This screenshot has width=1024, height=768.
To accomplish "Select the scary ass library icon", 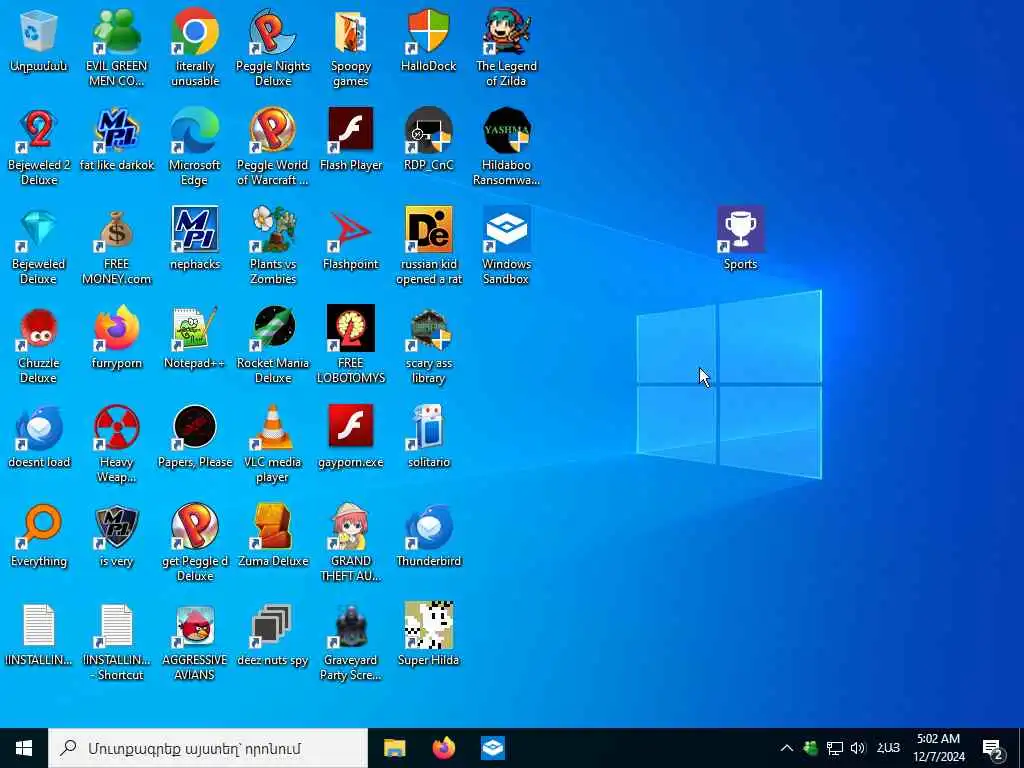I will pyautogui.click(x=428, y=345).
